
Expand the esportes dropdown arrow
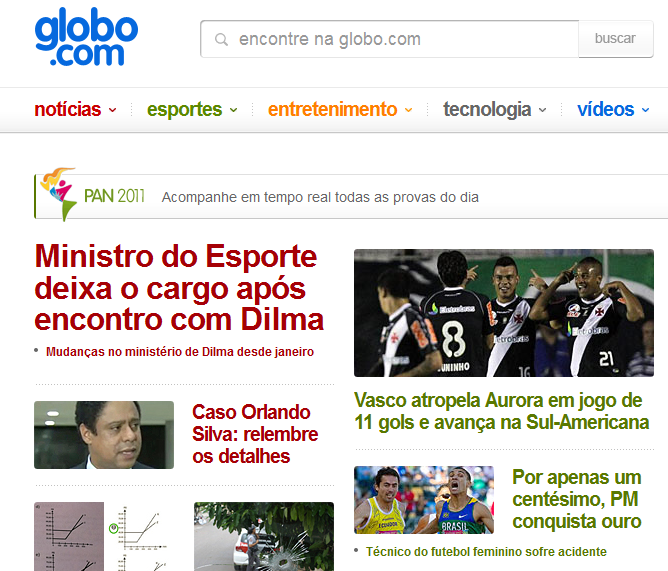(x=233, y=110)
